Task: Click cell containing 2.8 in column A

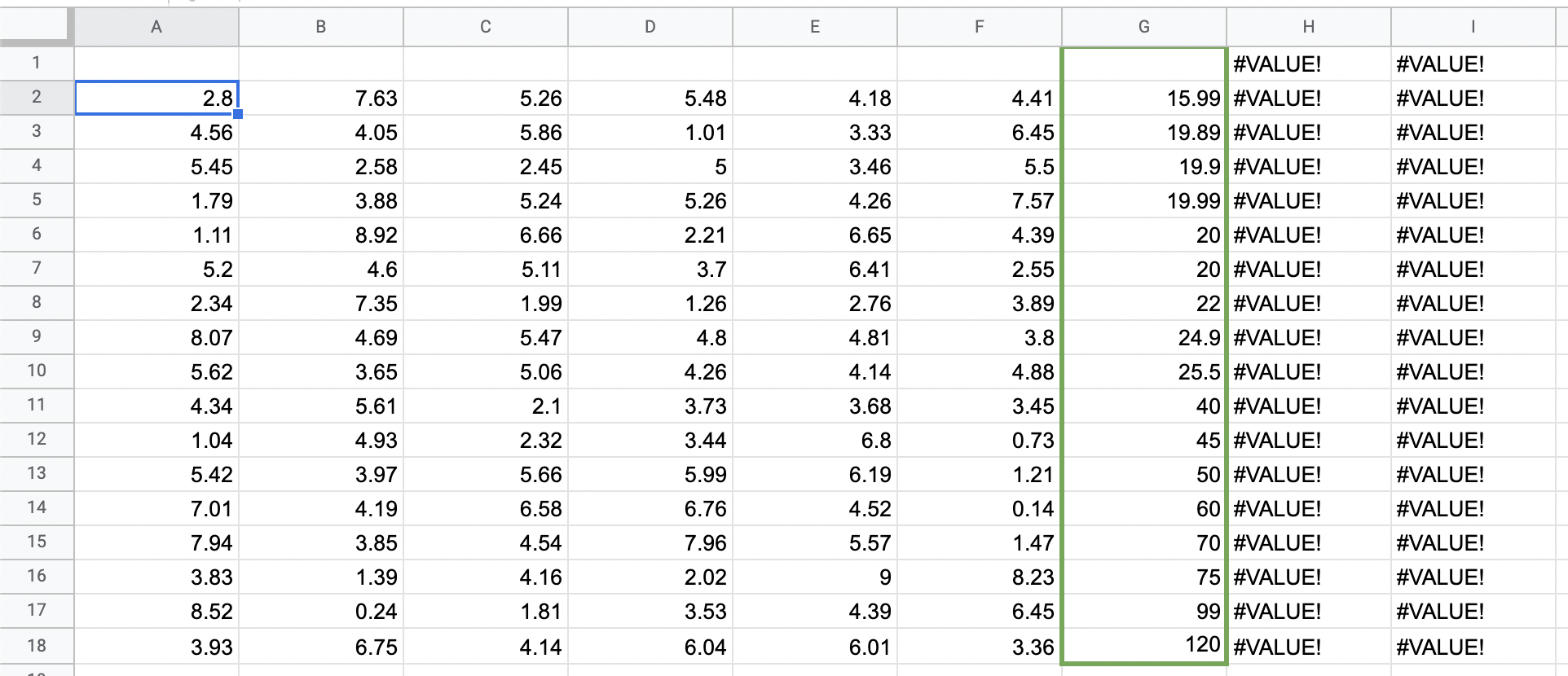Action: pos(156,98)
